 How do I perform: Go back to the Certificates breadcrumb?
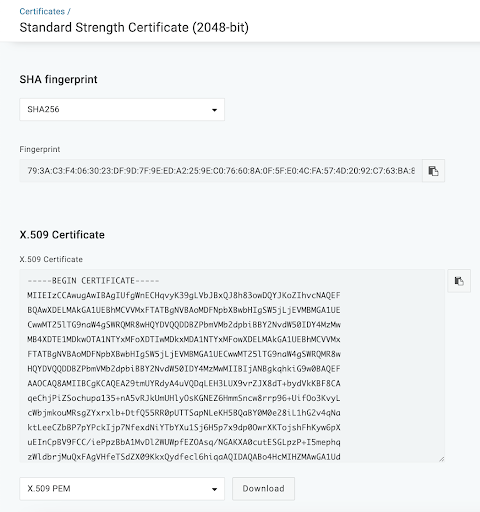[x=42, y=11]
